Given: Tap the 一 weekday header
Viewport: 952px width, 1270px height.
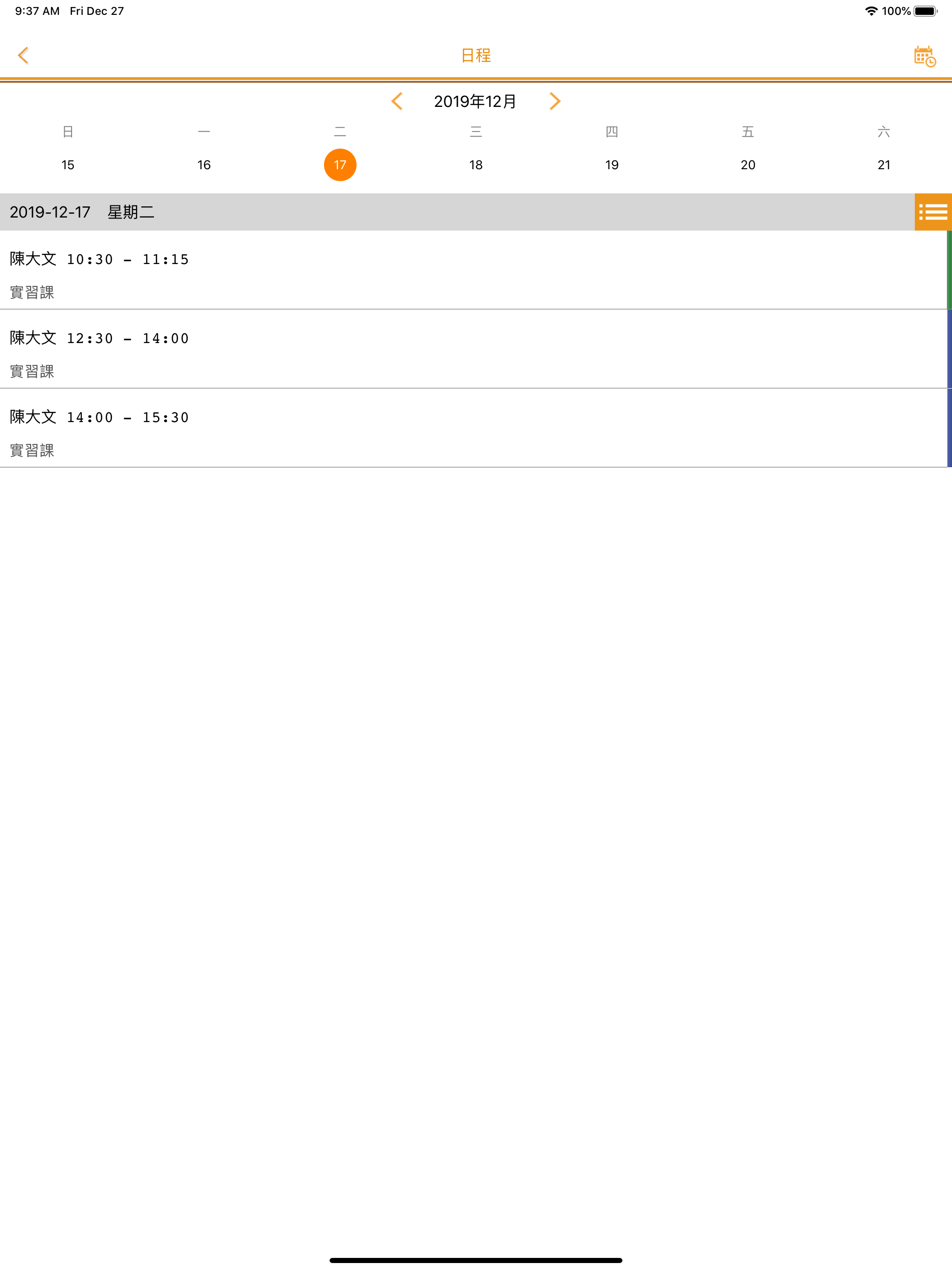Looking at the screenshot, I should coord(204,132).
